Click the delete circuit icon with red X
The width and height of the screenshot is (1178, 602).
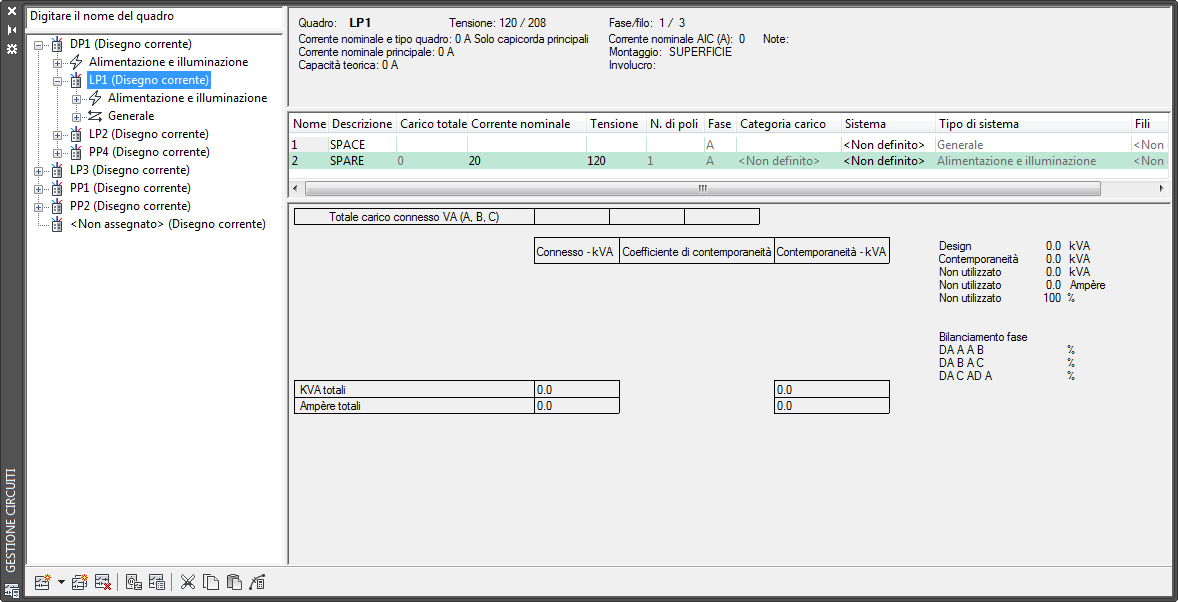click(104, 581)
